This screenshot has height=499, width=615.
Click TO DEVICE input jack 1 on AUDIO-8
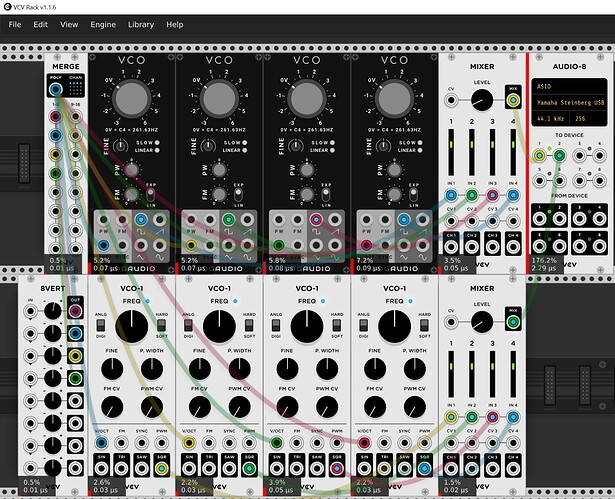(x=539, y=156)
